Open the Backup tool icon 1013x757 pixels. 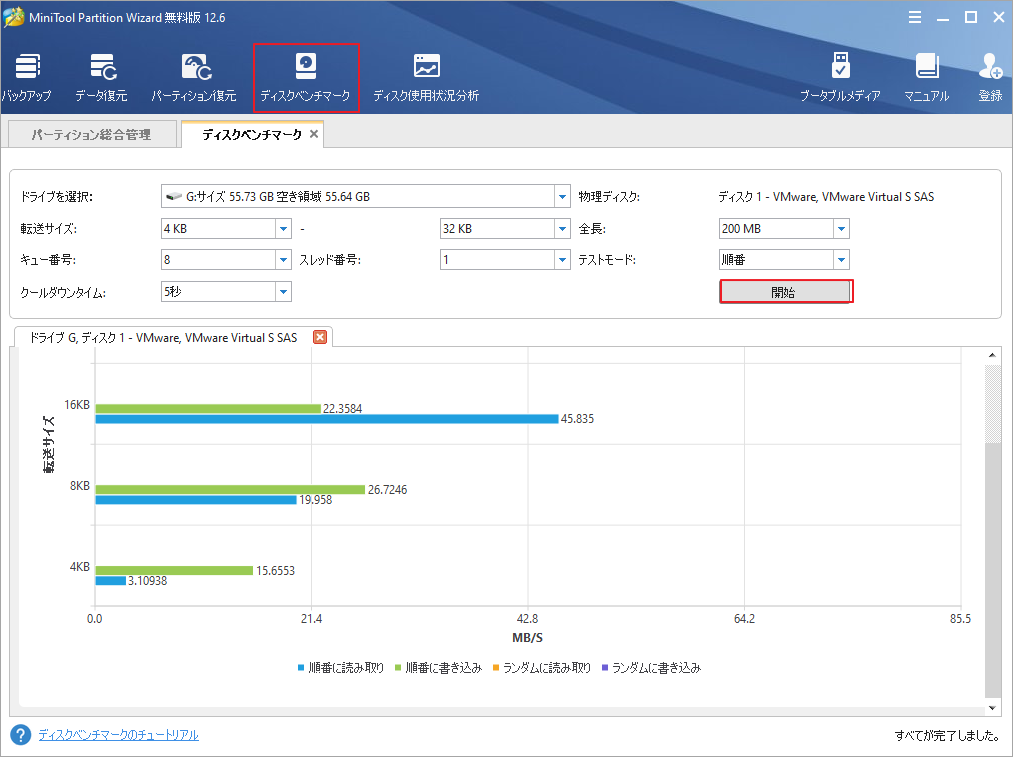(26, 78)
